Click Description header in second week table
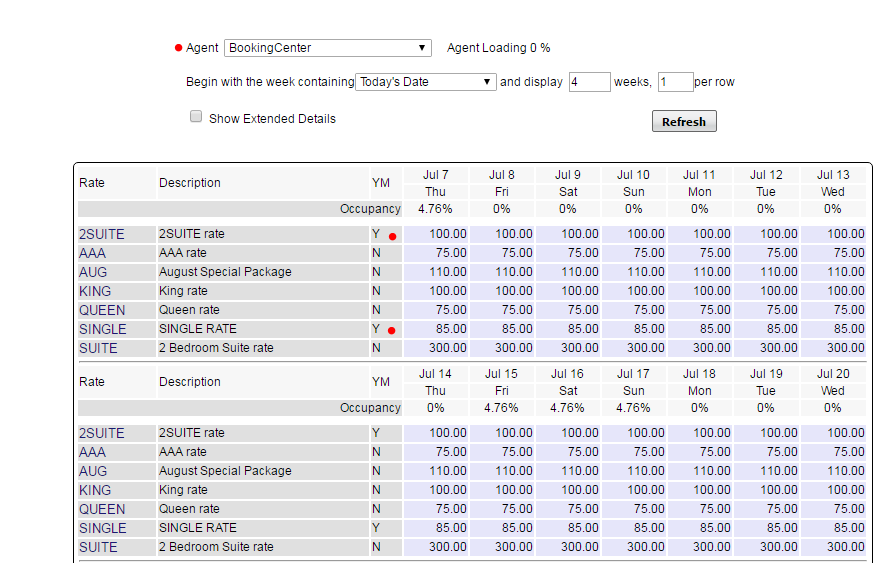This screenshot has height=563, width=891. tap(190, 382)
